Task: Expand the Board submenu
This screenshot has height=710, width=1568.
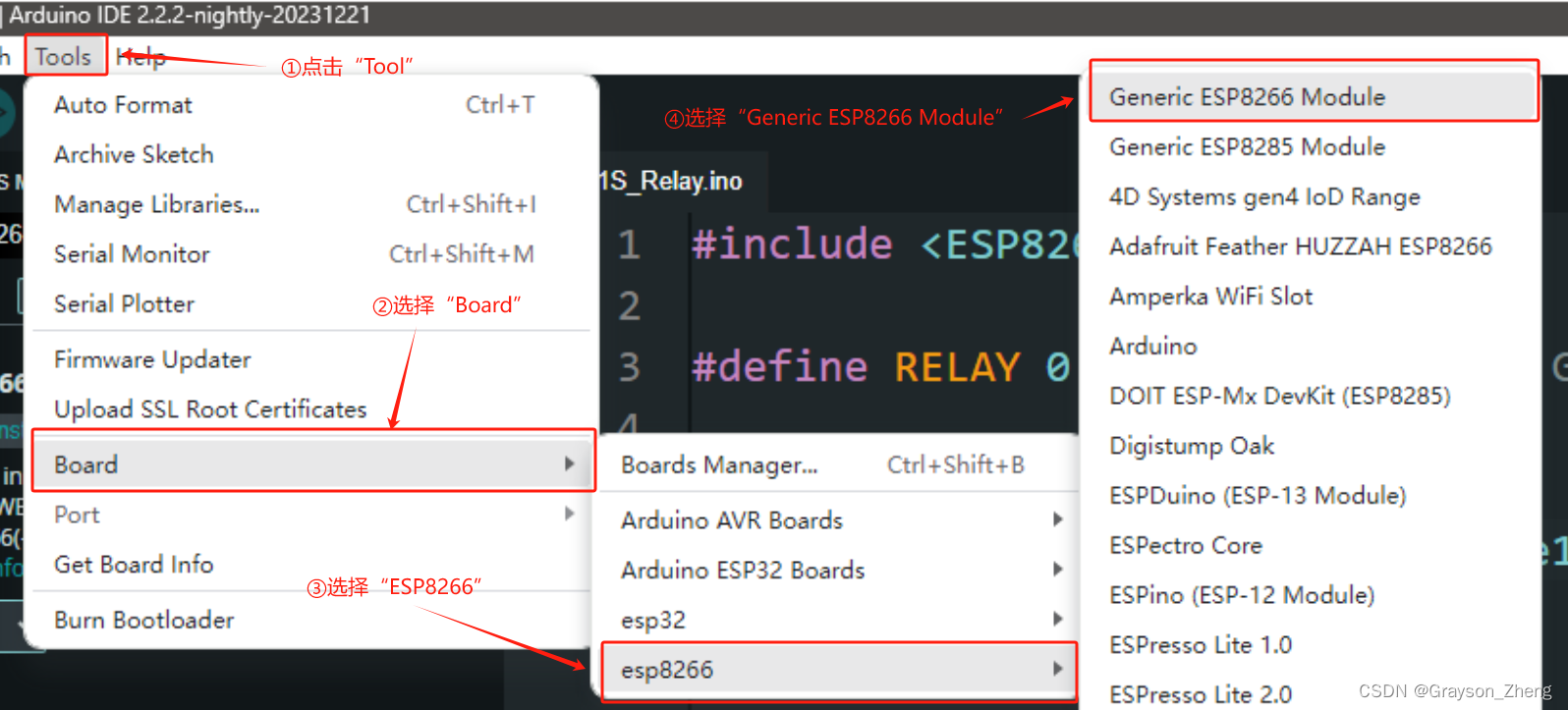Action: click(x=312, y=464)
